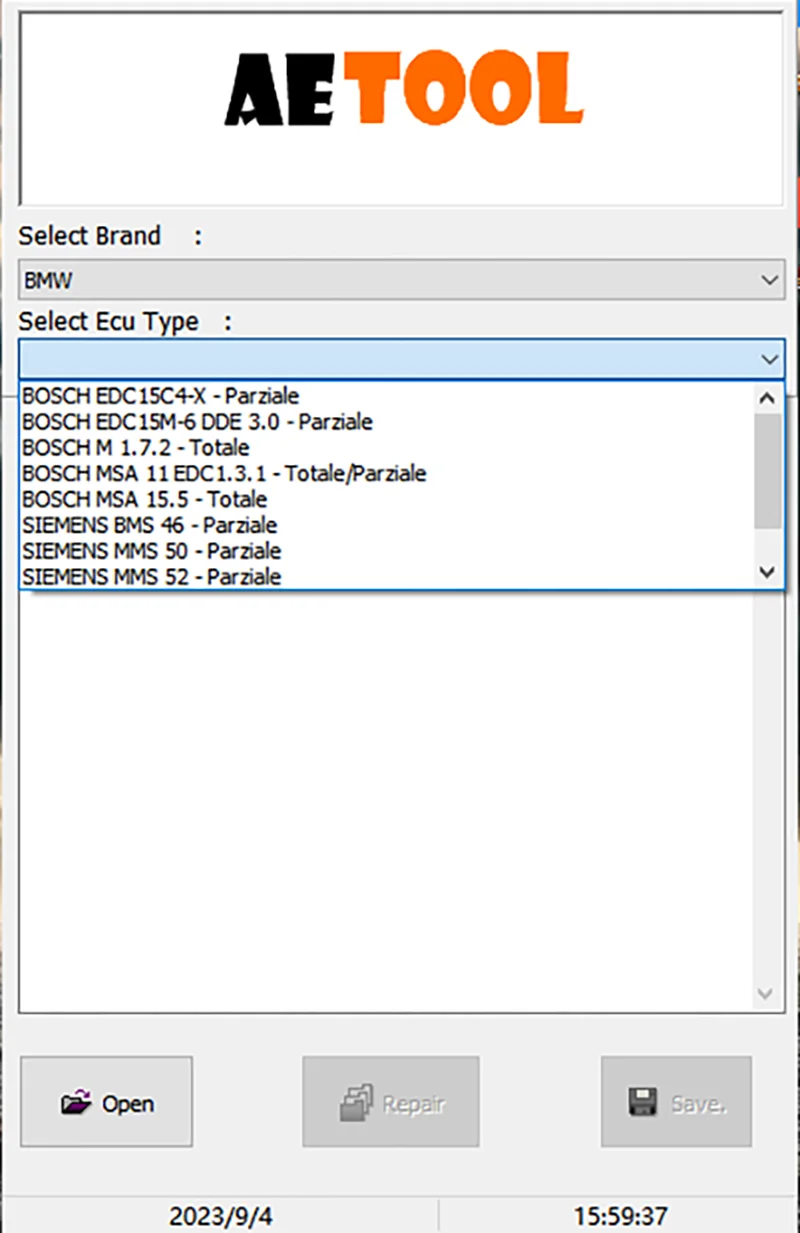Image resolution: width=800 pixels, height=1233 pixels.
Task: Collapse the Select Ecu Type dropdown arrow
Action: 769,358
